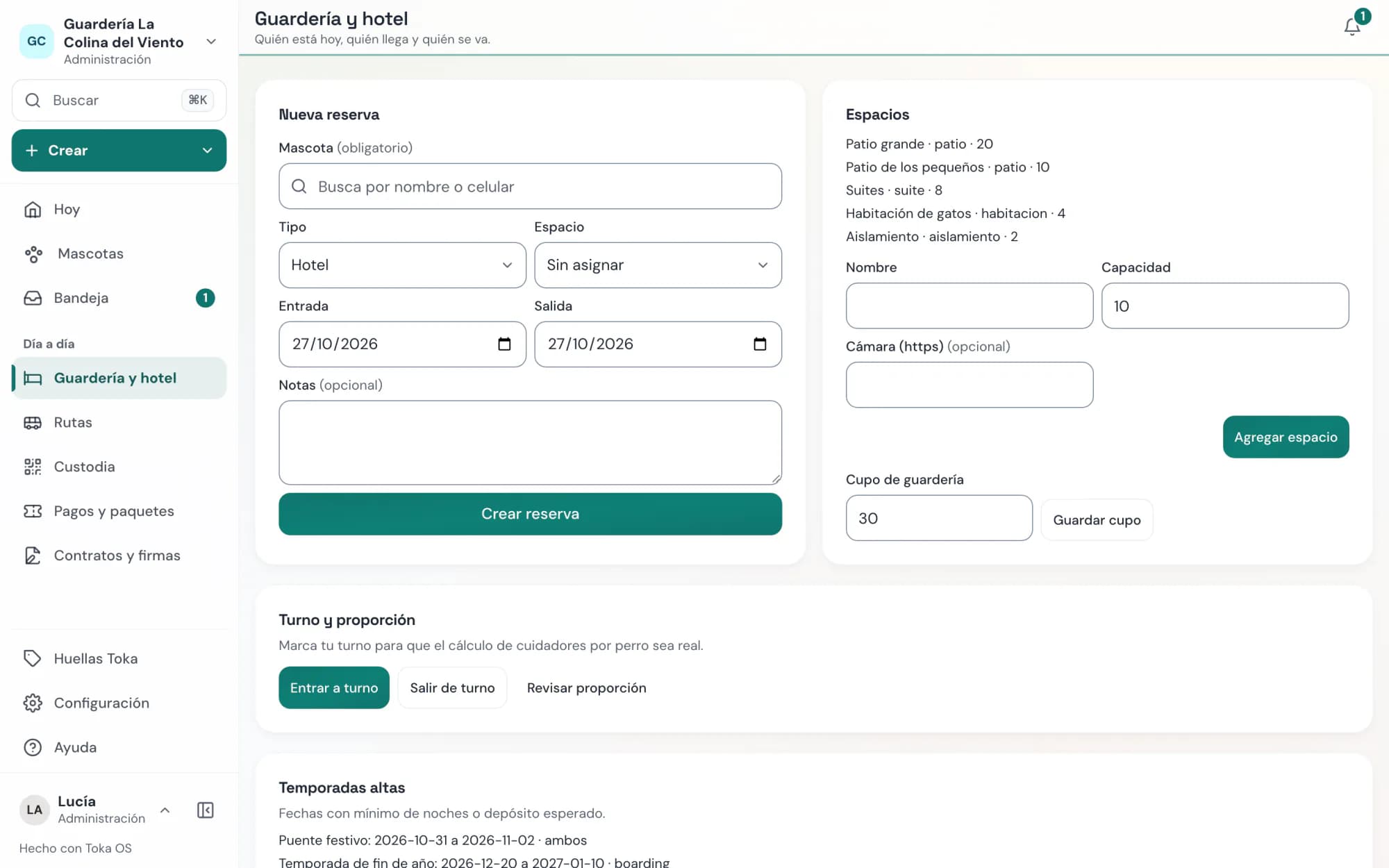Viewport: 1389px width, 868px height.
Task: Open Custodia section
Action: (x=119, y=467)
